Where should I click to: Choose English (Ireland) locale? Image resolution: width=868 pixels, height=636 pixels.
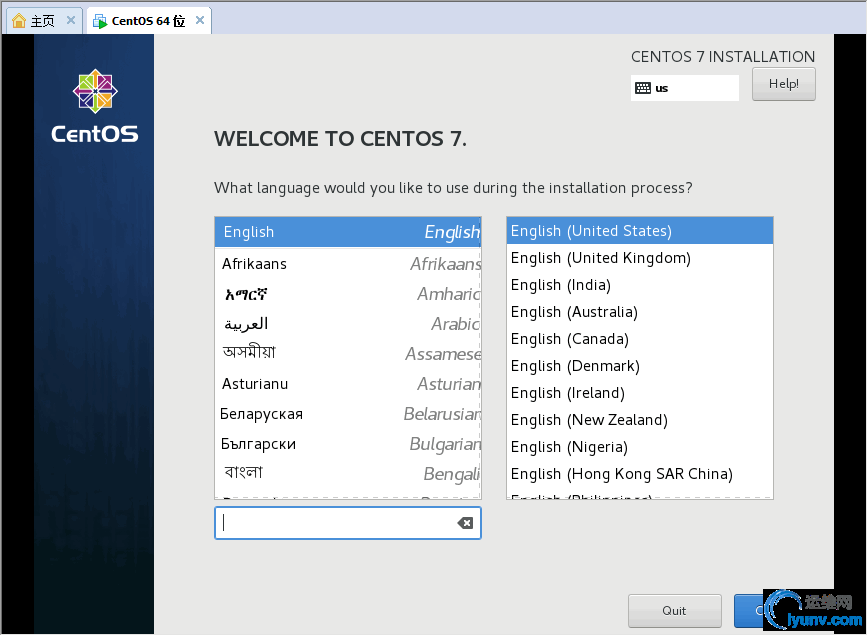click(639, 393)
